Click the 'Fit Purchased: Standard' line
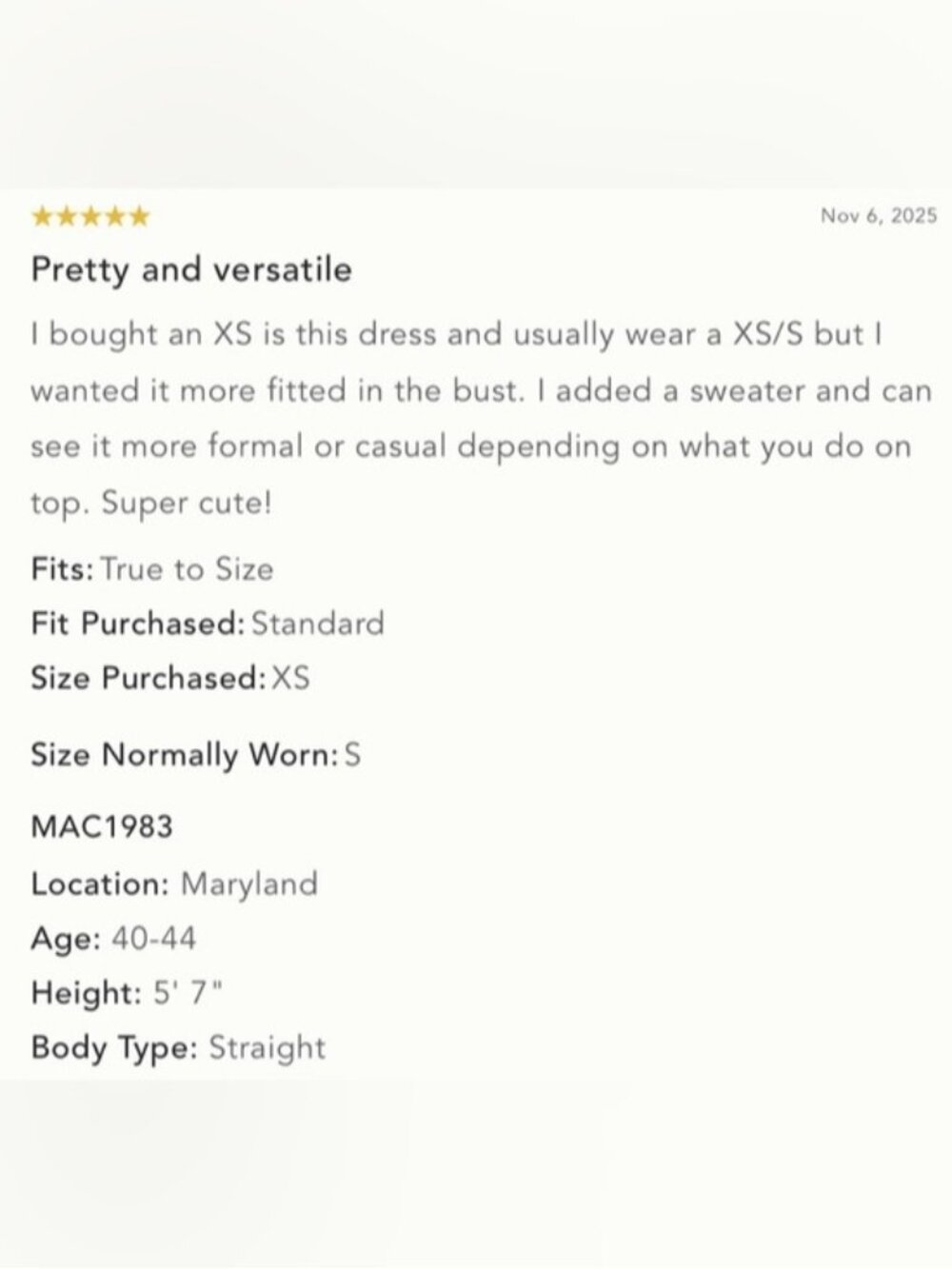Image resolution: width=952 pixels, height=1269 pixels. (208, 624)
